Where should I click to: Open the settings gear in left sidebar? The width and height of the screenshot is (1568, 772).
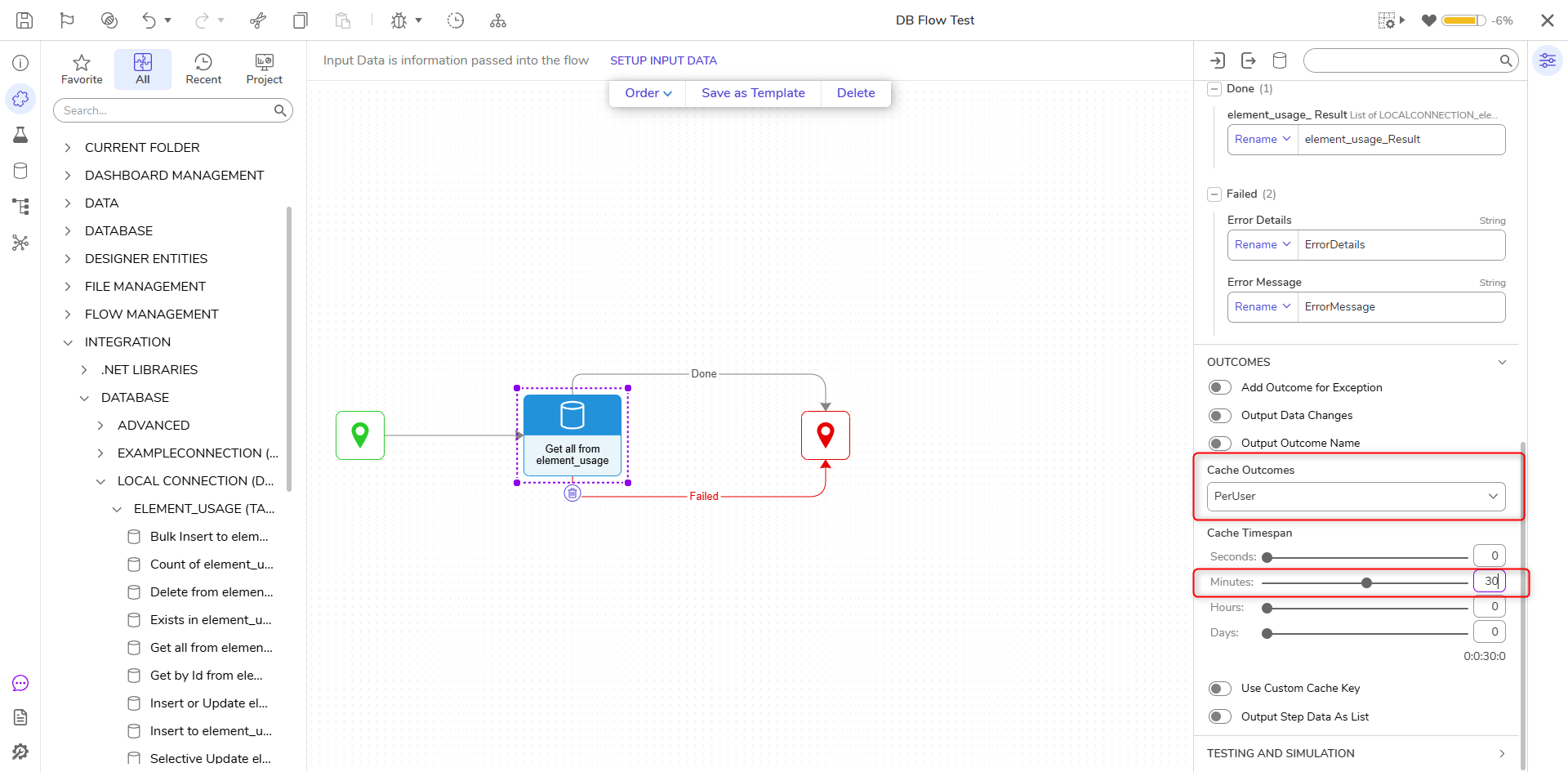[x=20, y=752]
